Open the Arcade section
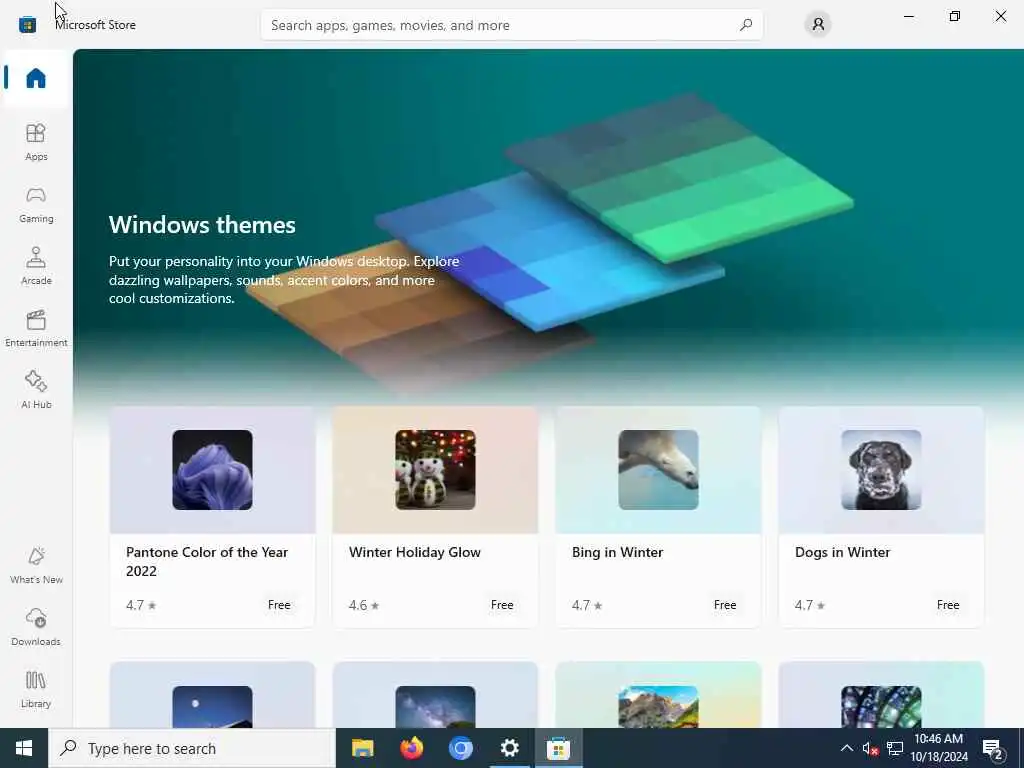The image size is (1024, 768). [36, 266]
